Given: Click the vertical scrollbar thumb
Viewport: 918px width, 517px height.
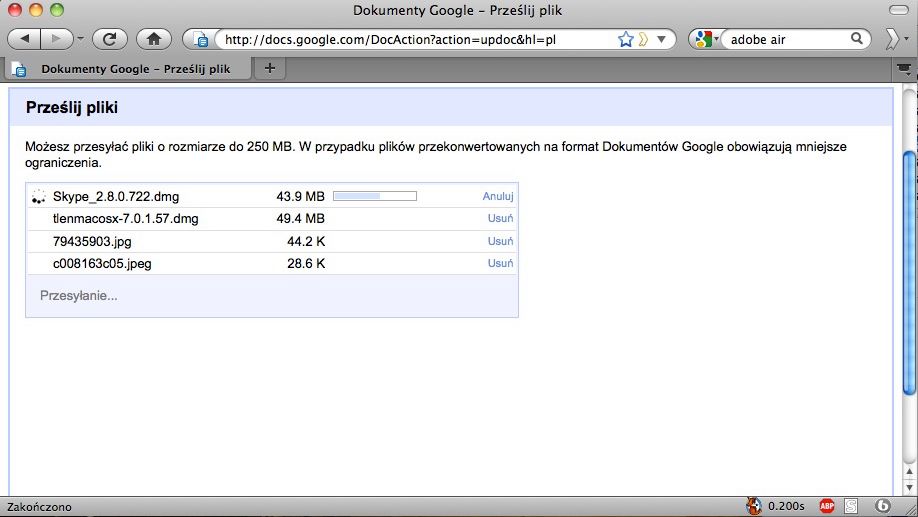Looking at the screenshot, I should coord(909,273).
